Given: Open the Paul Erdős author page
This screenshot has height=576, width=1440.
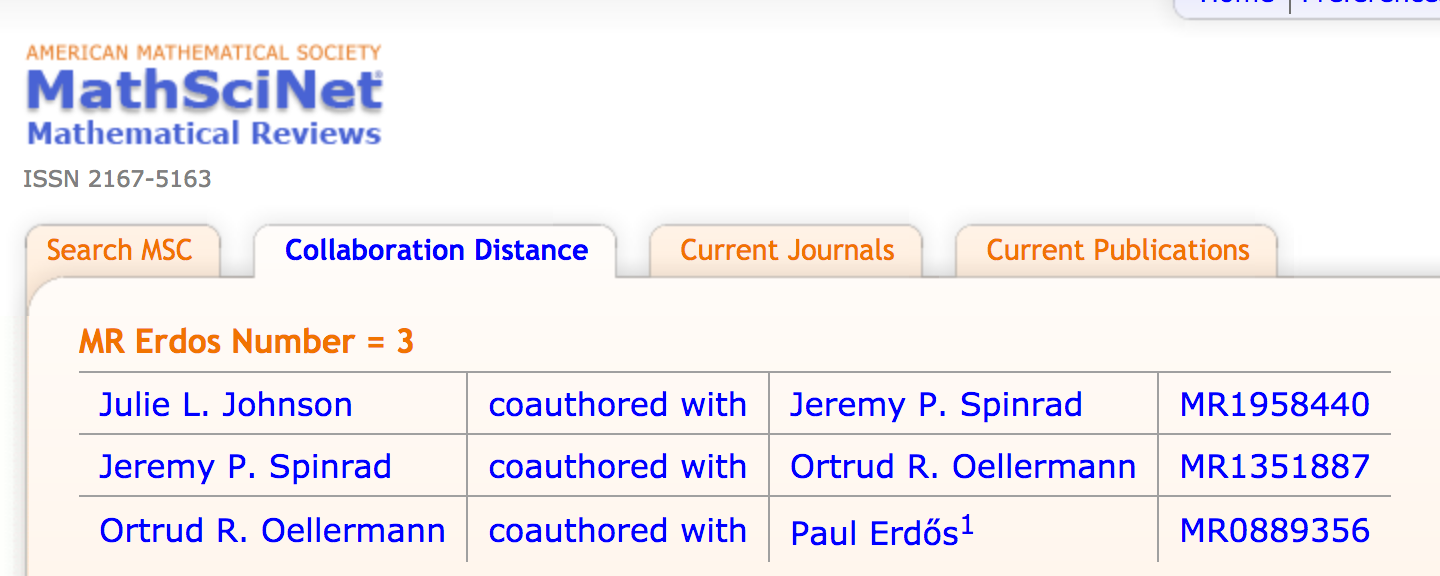Looking at the screenshot, I should click(871, 533).
